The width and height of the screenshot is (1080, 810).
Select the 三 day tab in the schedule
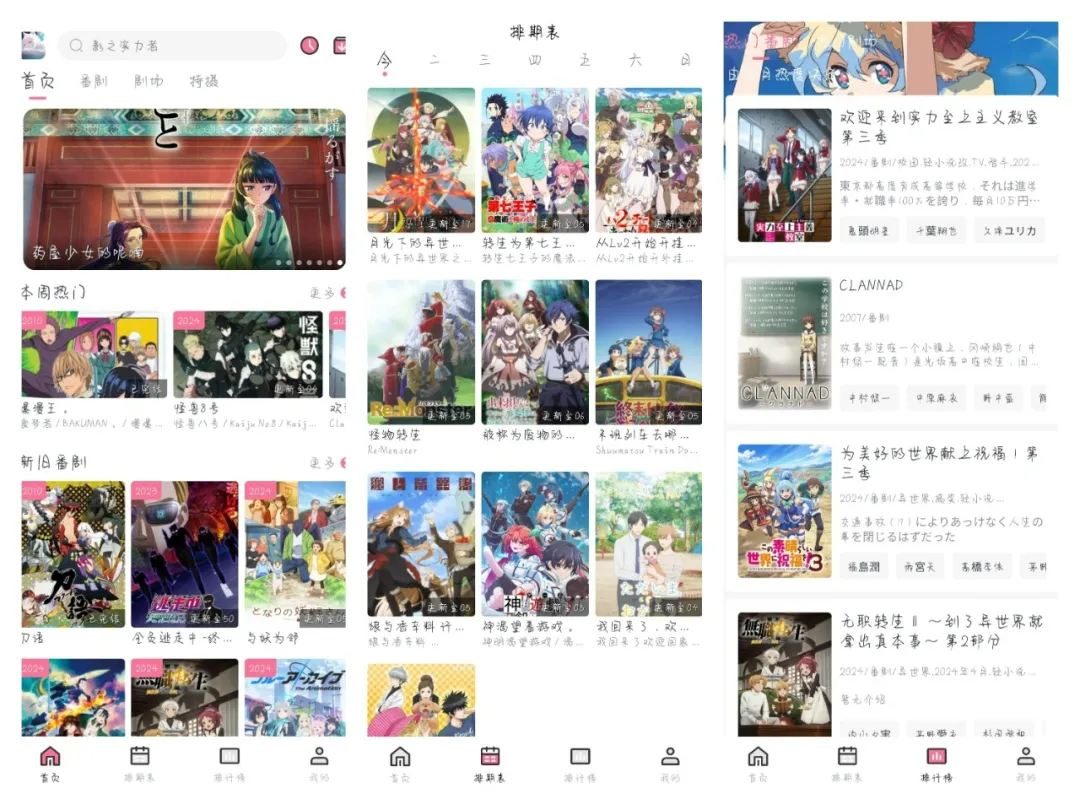click(x=485, y=61)
